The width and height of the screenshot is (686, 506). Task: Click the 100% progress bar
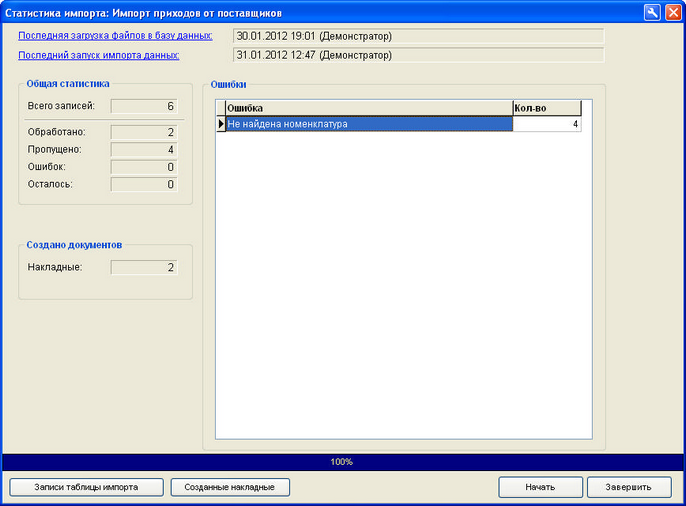point(342,462)
